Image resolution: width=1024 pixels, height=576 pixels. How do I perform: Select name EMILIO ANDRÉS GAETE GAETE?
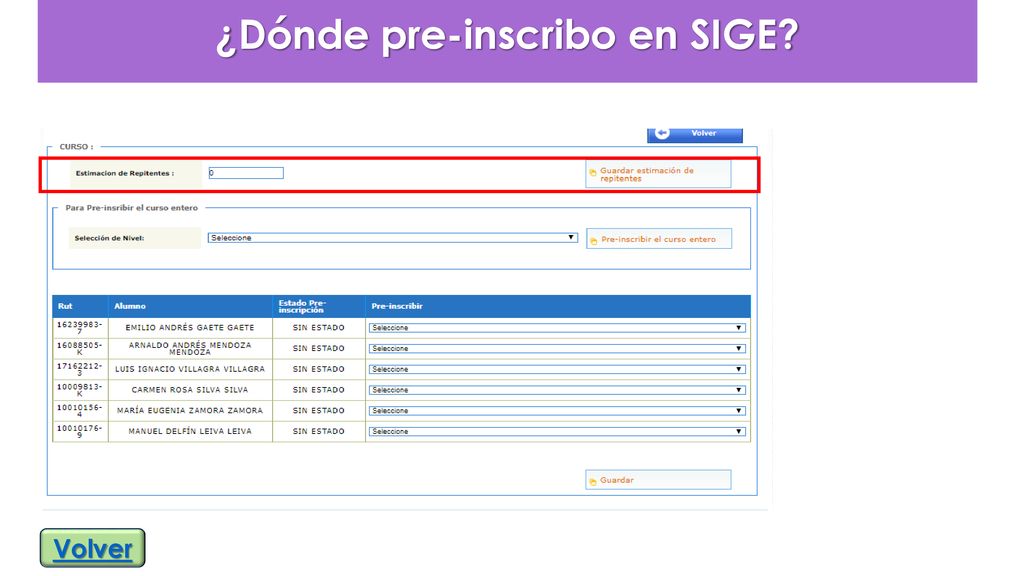[x=190, y=328]
